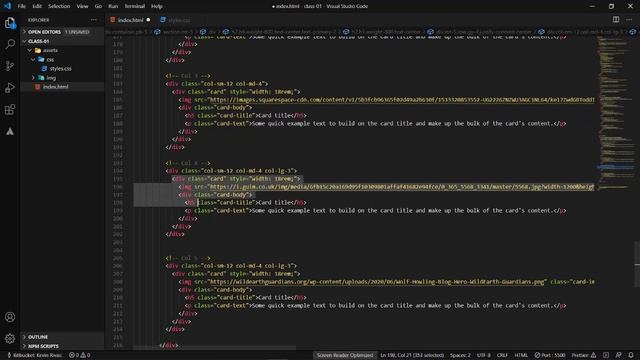
Task: Change the CRLF end of line setting
Action: [x=502, y=355]
